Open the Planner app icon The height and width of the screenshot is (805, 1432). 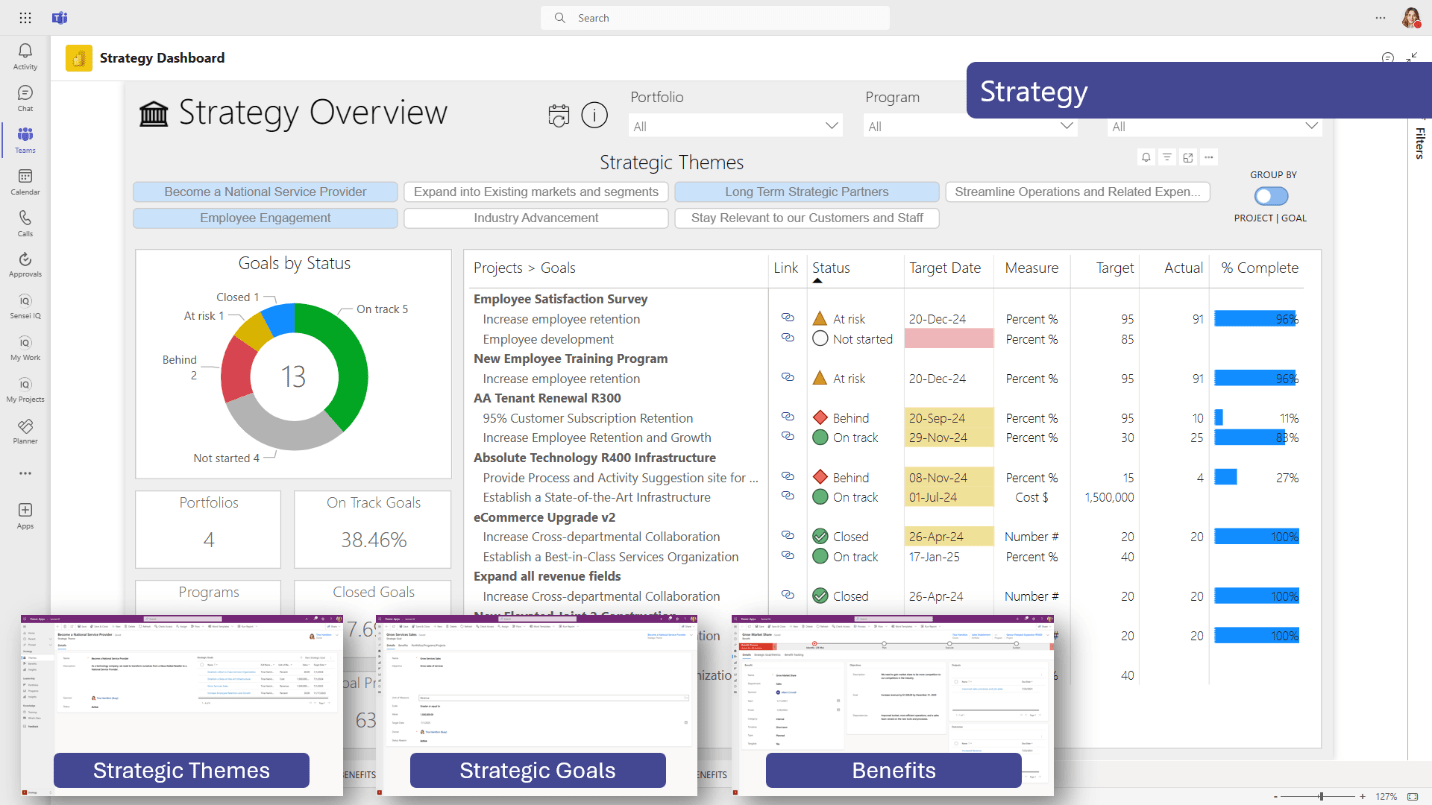click(x=25, y=431)
